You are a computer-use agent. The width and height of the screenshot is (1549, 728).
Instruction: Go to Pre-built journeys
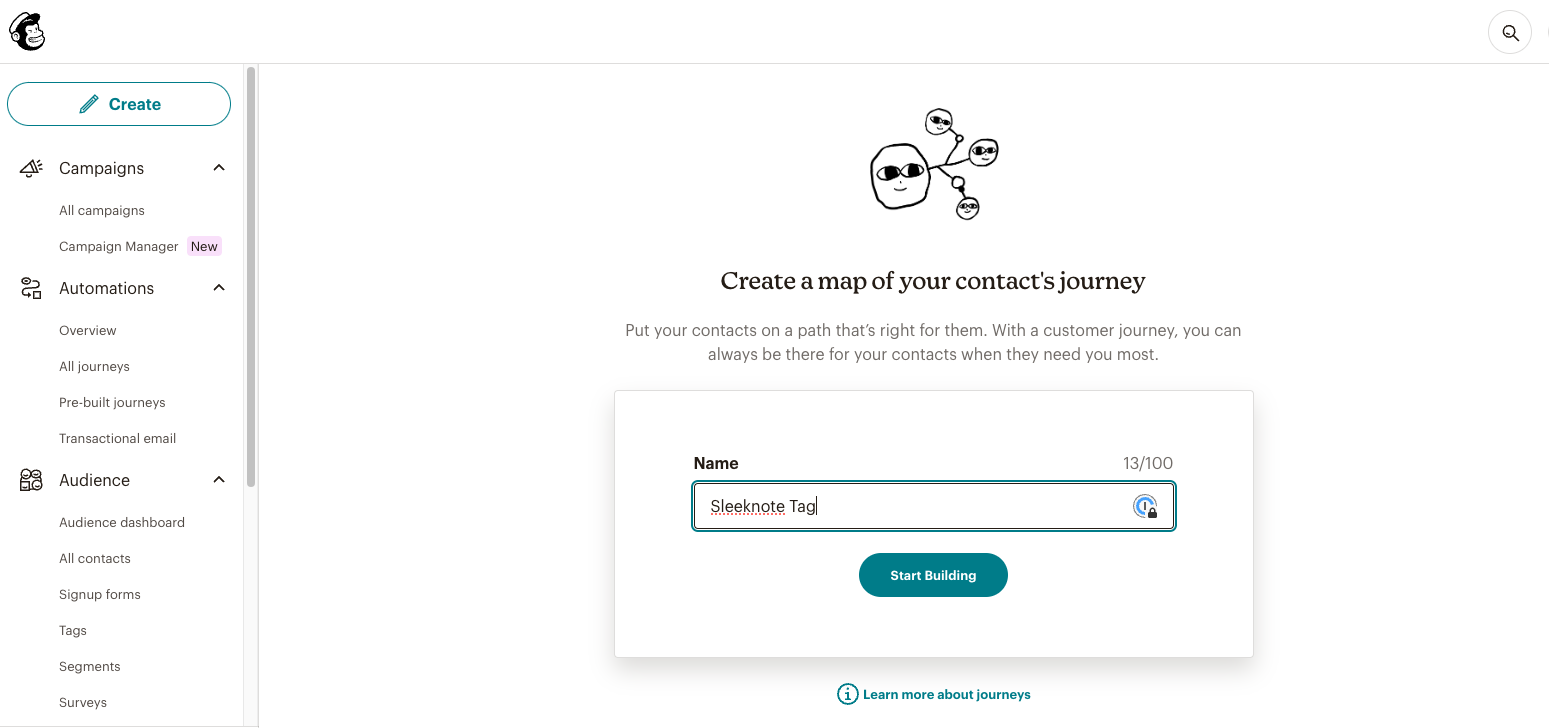112,402
